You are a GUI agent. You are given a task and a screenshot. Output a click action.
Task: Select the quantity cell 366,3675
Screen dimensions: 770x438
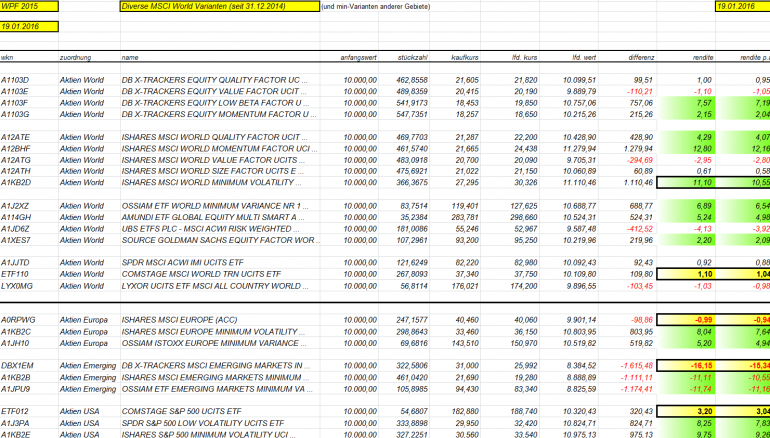[404, 182]
